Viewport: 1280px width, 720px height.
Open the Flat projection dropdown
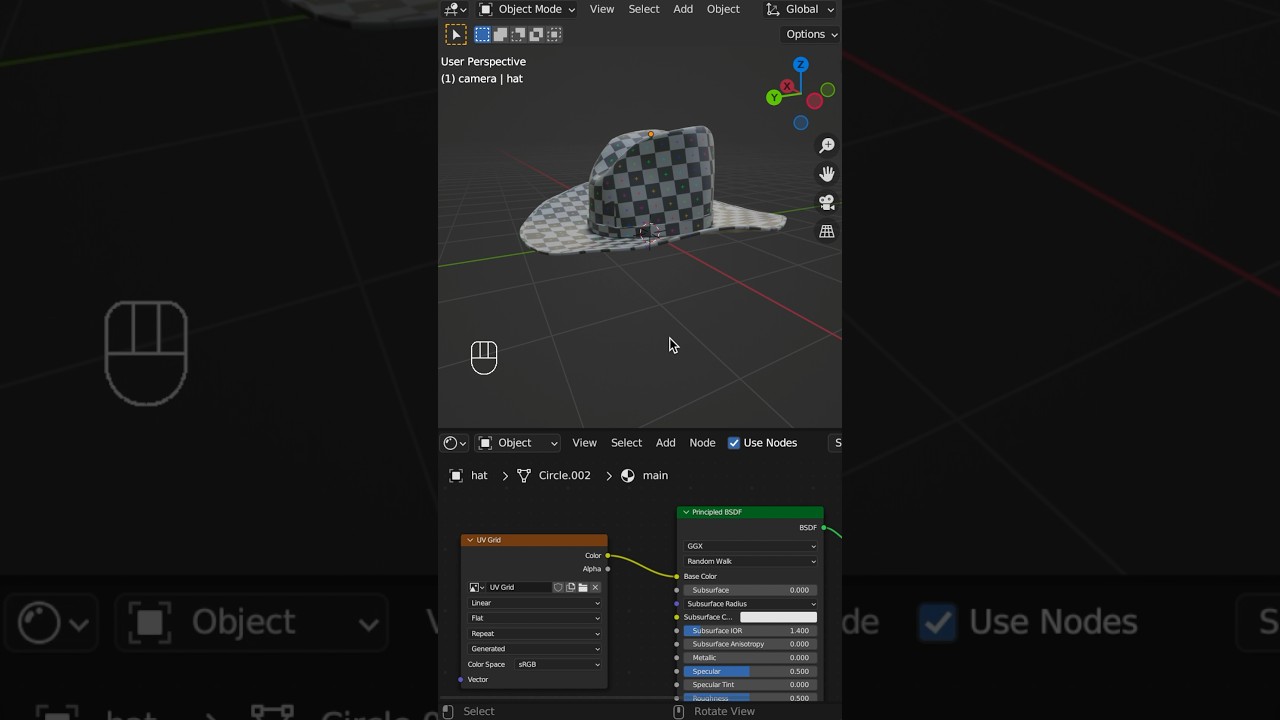tap(535, 618)
